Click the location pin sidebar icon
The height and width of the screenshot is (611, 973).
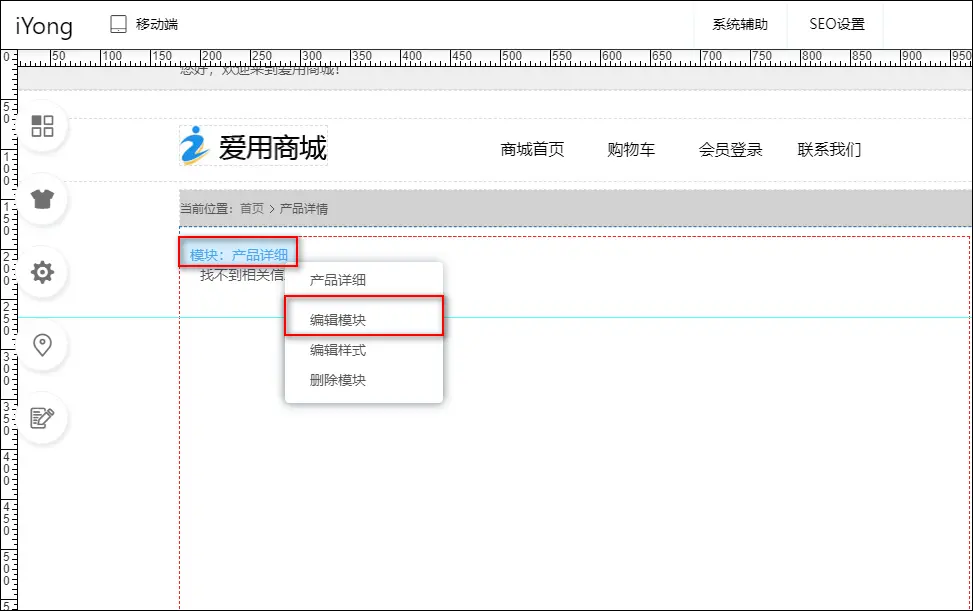43,345
